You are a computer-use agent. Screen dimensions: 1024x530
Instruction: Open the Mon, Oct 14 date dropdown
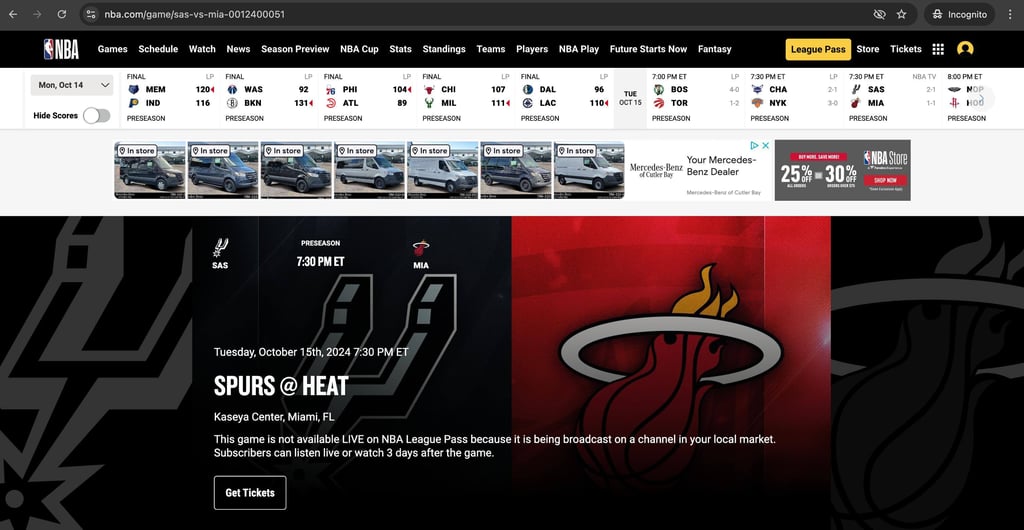pos(72,85)
